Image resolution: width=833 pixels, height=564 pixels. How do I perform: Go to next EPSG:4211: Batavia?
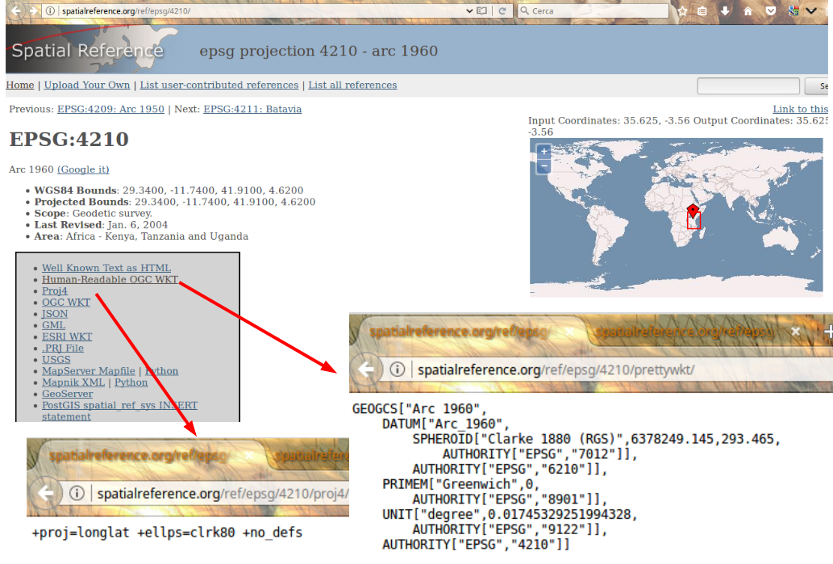252,109
